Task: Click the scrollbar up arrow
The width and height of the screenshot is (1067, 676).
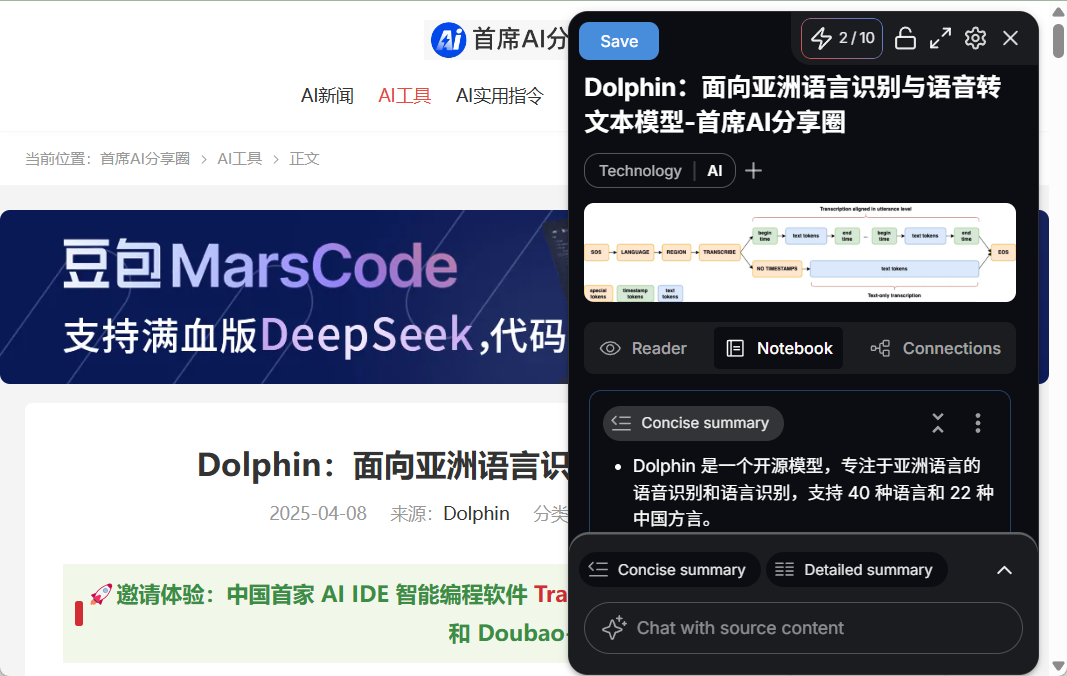Action: tap(1058, 12)
